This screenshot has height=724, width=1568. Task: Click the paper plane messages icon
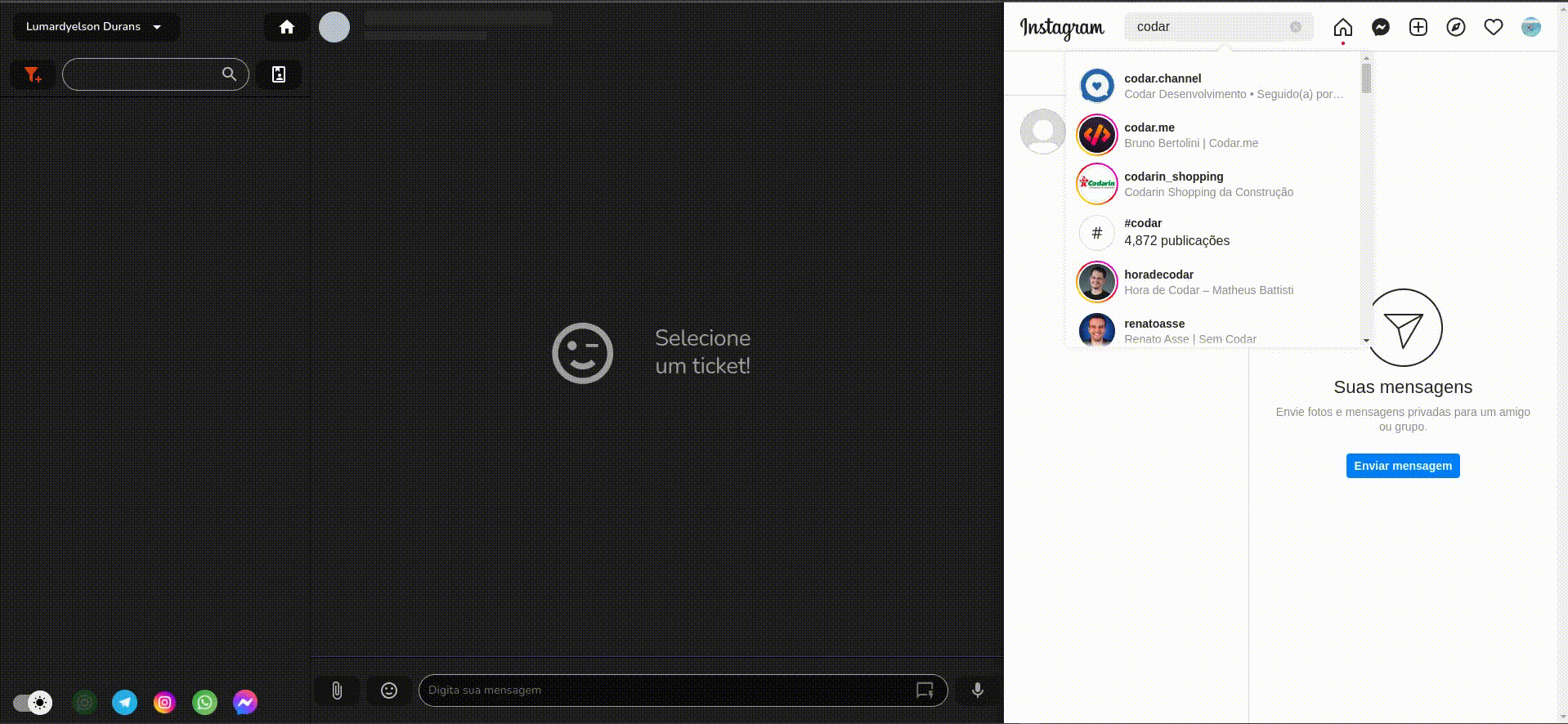1404,328
